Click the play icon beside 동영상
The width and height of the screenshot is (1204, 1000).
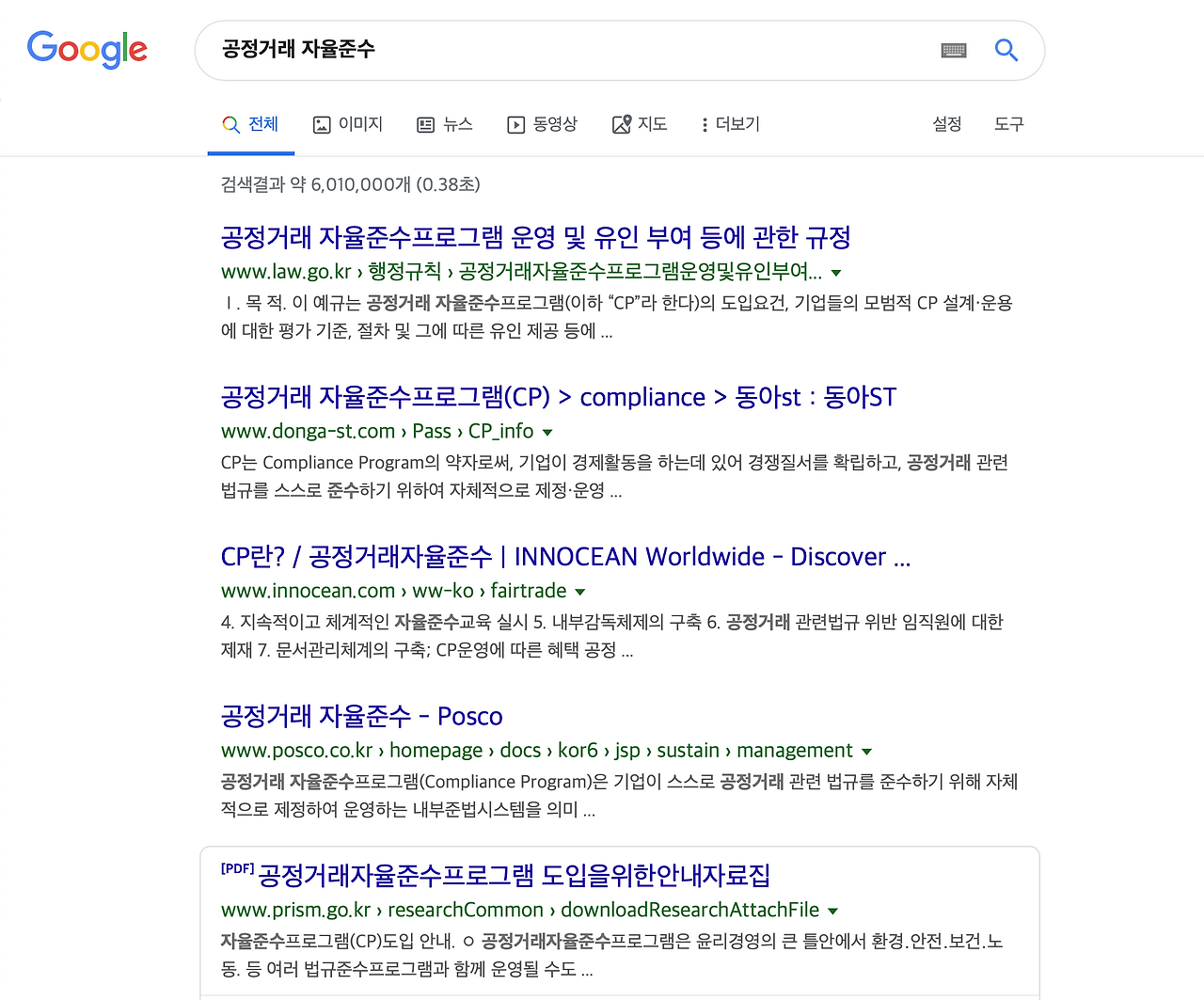516,123
